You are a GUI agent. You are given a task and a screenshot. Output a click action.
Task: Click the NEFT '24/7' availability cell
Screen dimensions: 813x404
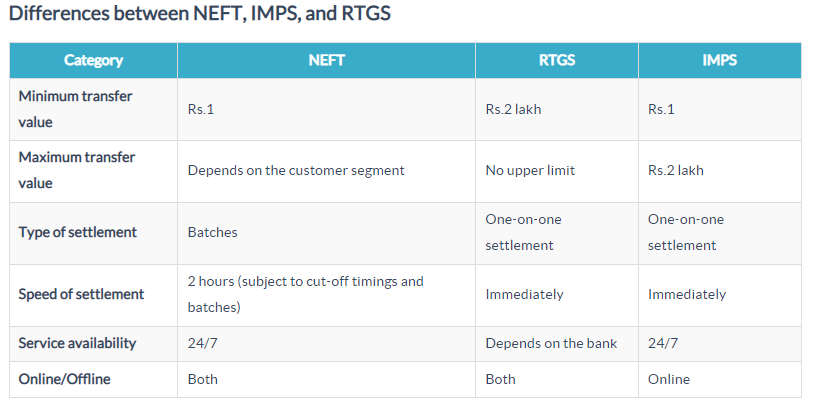pyautogui.click(x=203, y=343)
